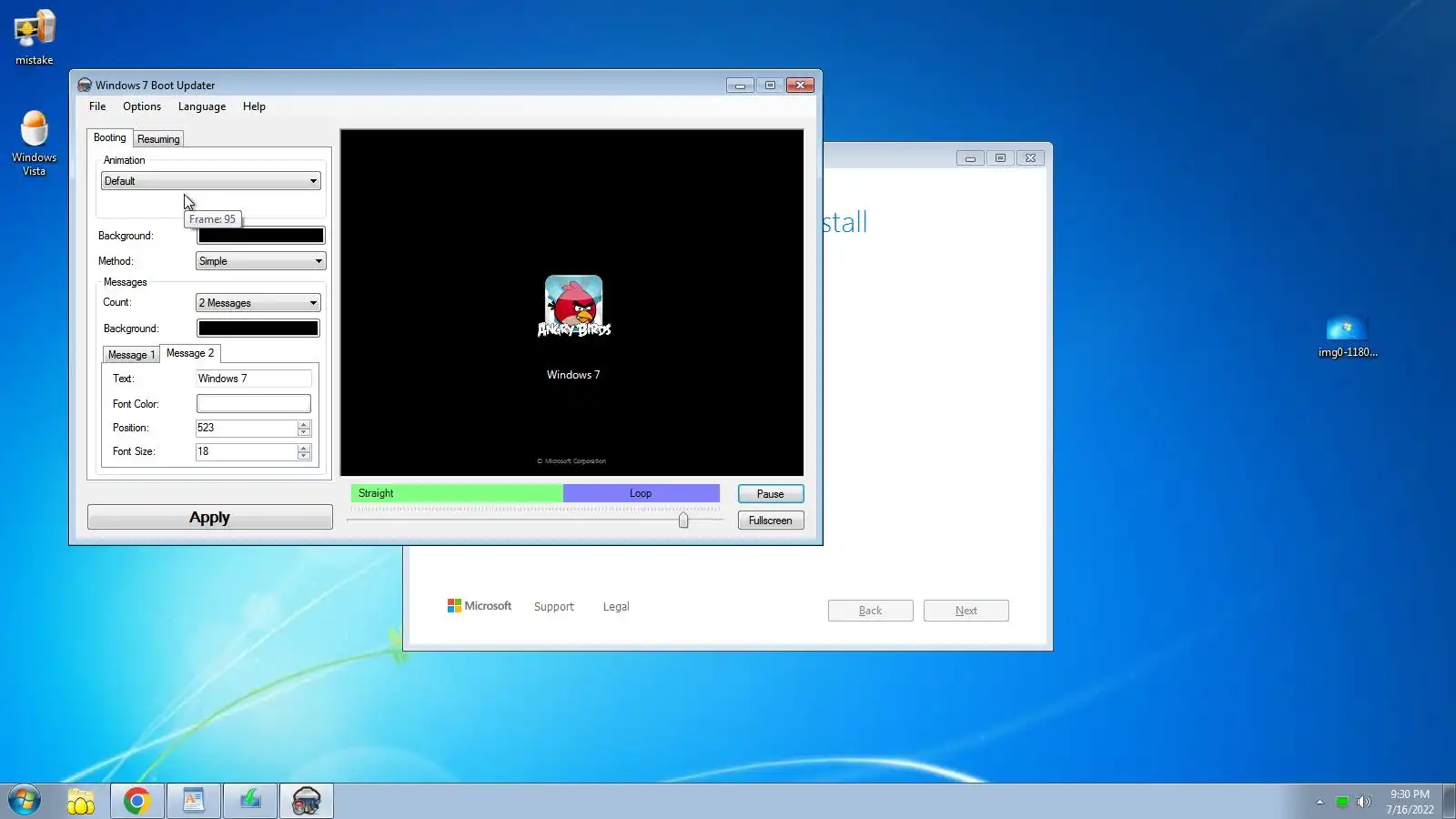Increase the Font Size with up arrow
This screenshot has width=1456, height=819.
(x=304, y=448)
